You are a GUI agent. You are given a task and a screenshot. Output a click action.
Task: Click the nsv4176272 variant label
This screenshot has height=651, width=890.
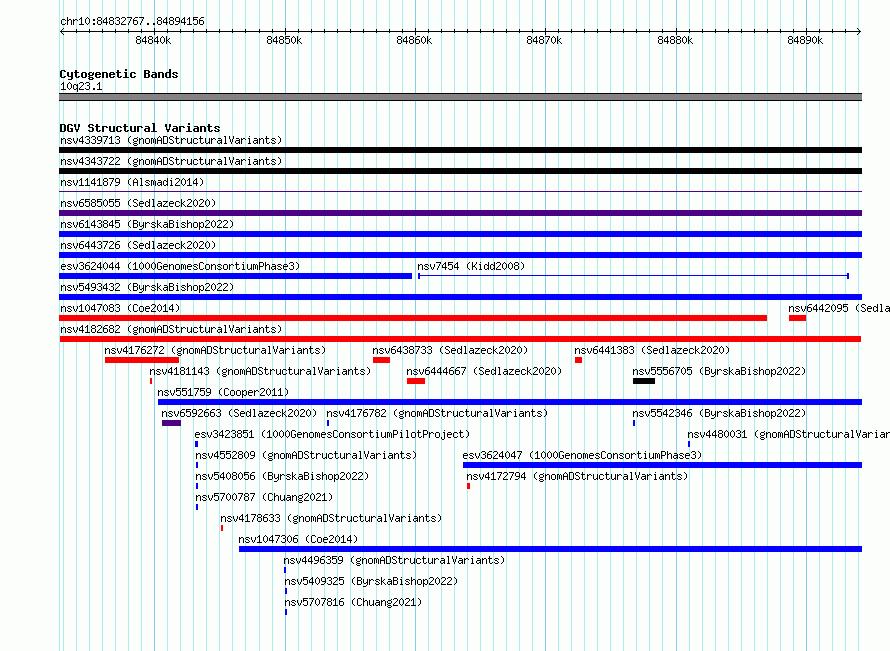[x=215, y=350]
